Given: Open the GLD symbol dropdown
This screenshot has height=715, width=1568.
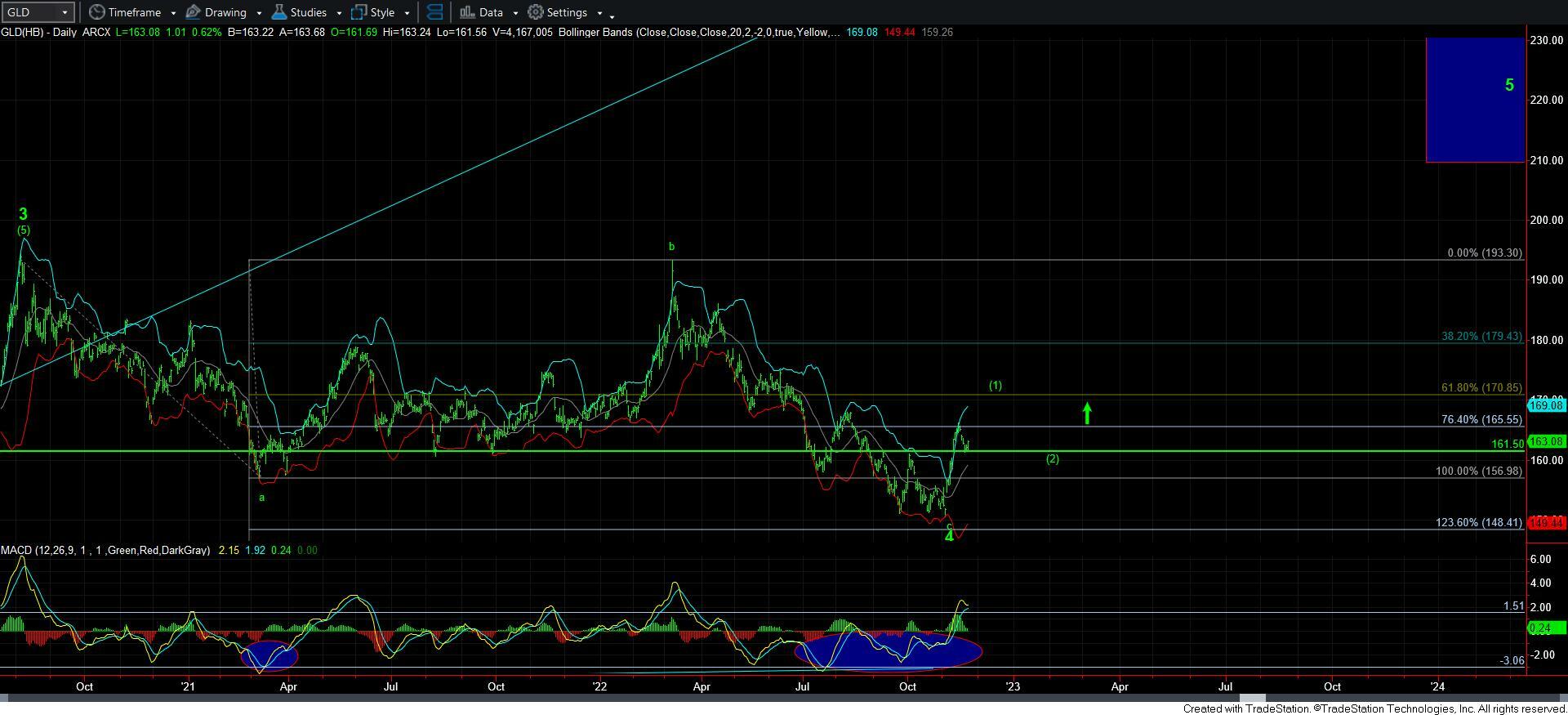Looking at the screenshot, I should (x=38, y=12).
